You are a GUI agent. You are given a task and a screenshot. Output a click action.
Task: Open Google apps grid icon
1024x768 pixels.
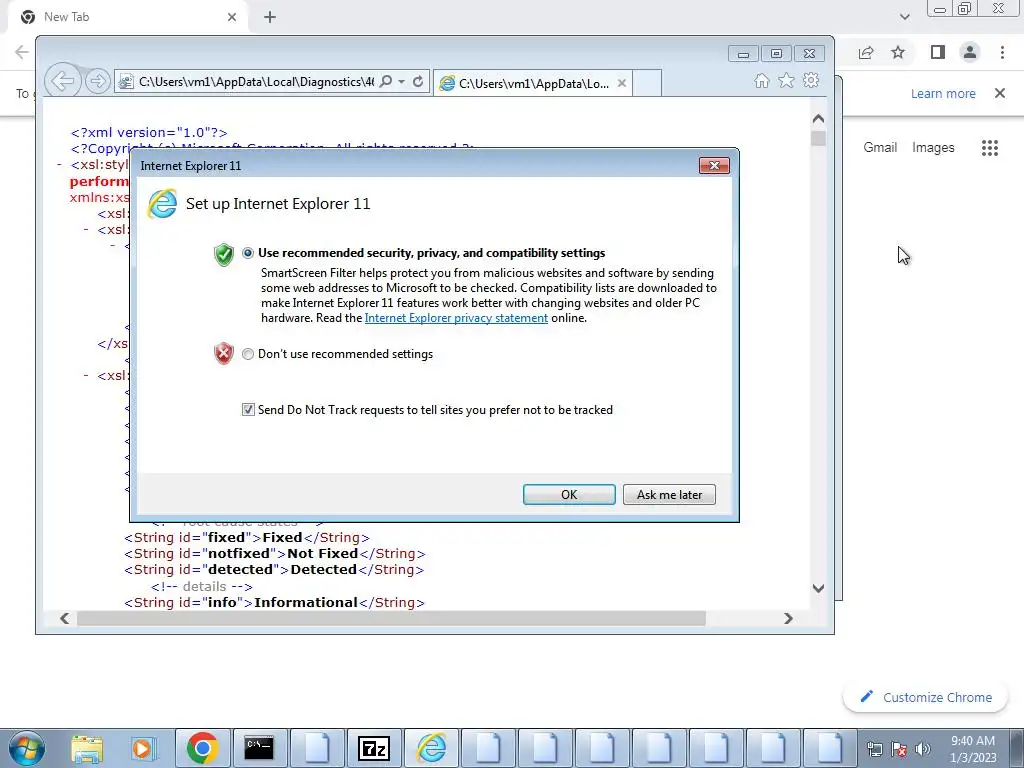tap(990, 148)
